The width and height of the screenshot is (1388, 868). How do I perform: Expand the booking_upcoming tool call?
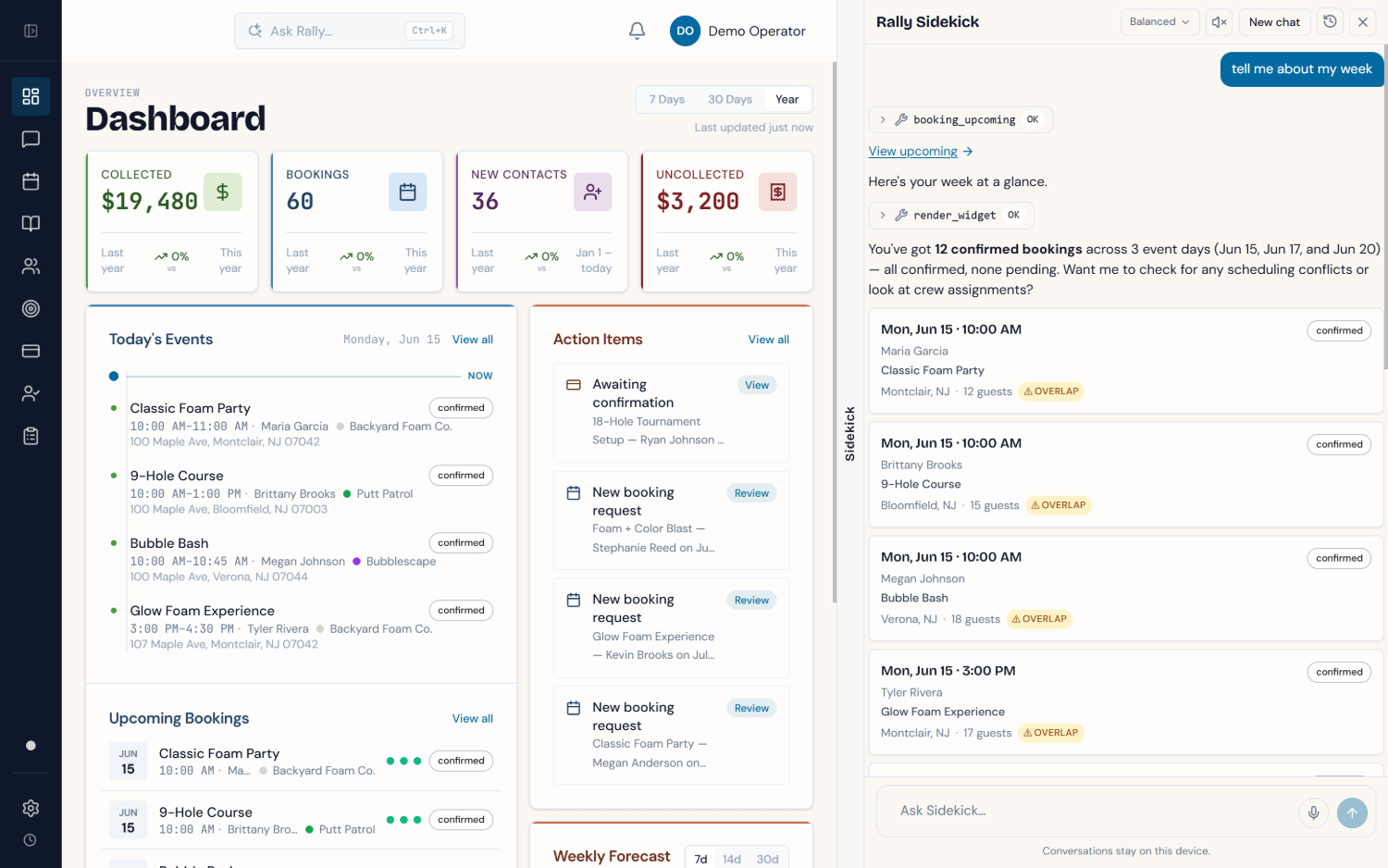tap(960, 119)
